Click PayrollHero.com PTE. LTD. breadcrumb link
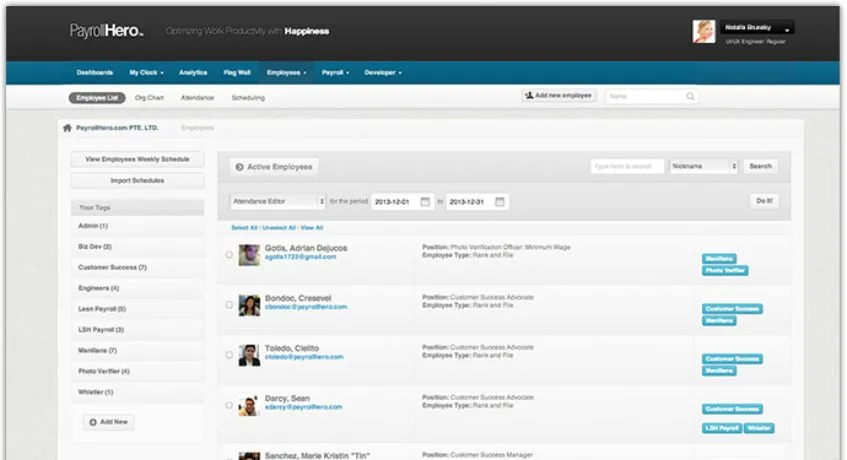This screenshot has height=460, width=847. [x=117, y=128]
